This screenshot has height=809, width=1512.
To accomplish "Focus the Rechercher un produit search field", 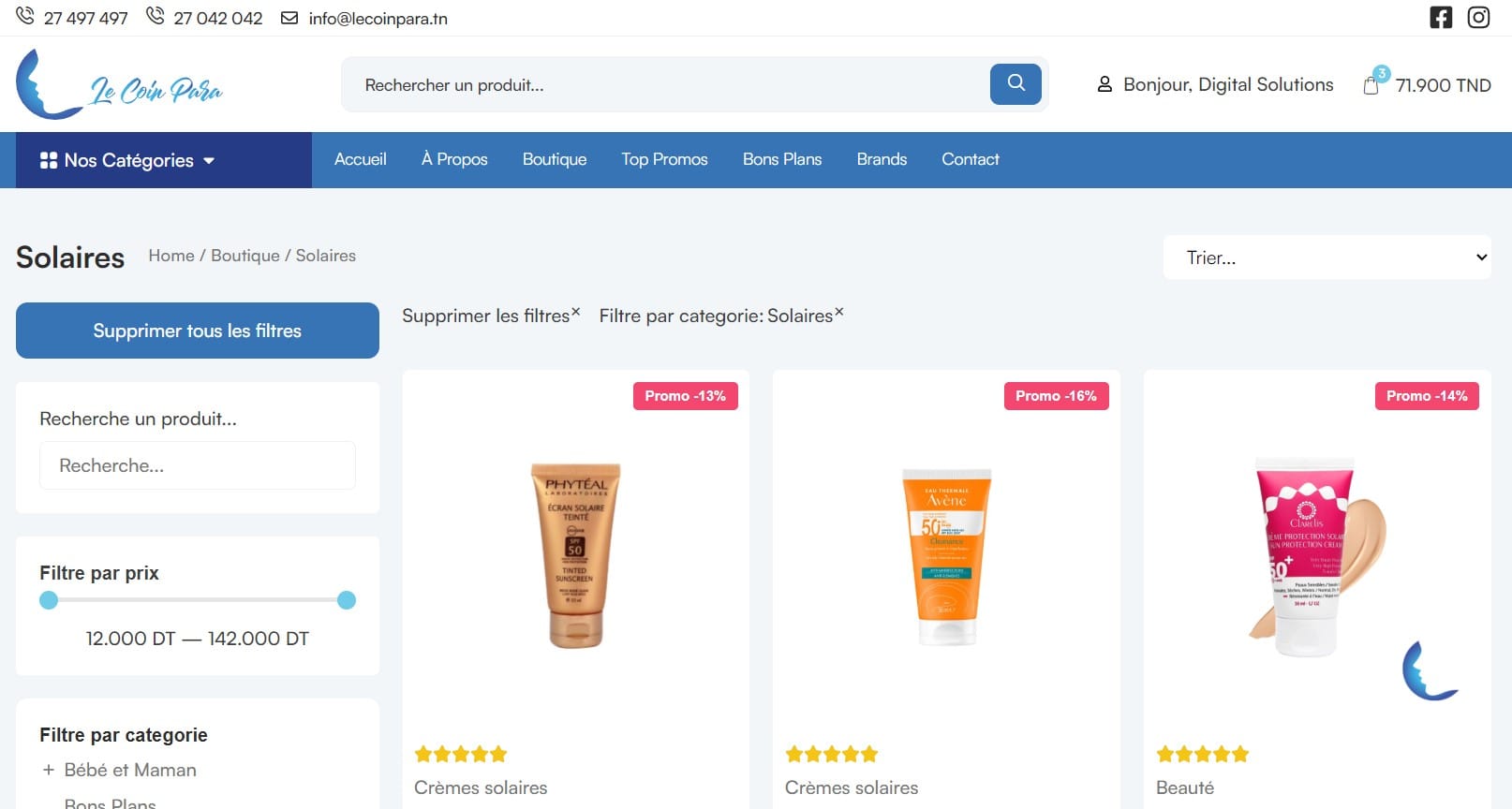I will point(665,85).
